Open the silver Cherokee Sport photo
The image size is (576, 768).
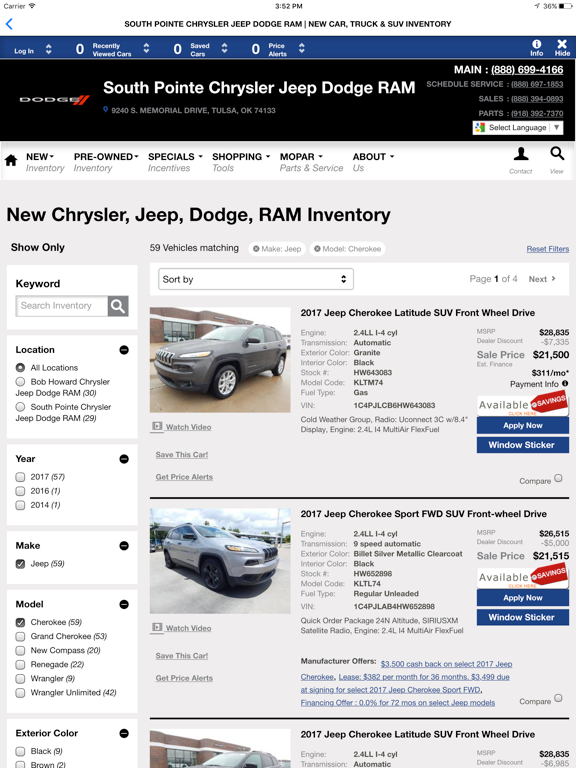[220, 561]
